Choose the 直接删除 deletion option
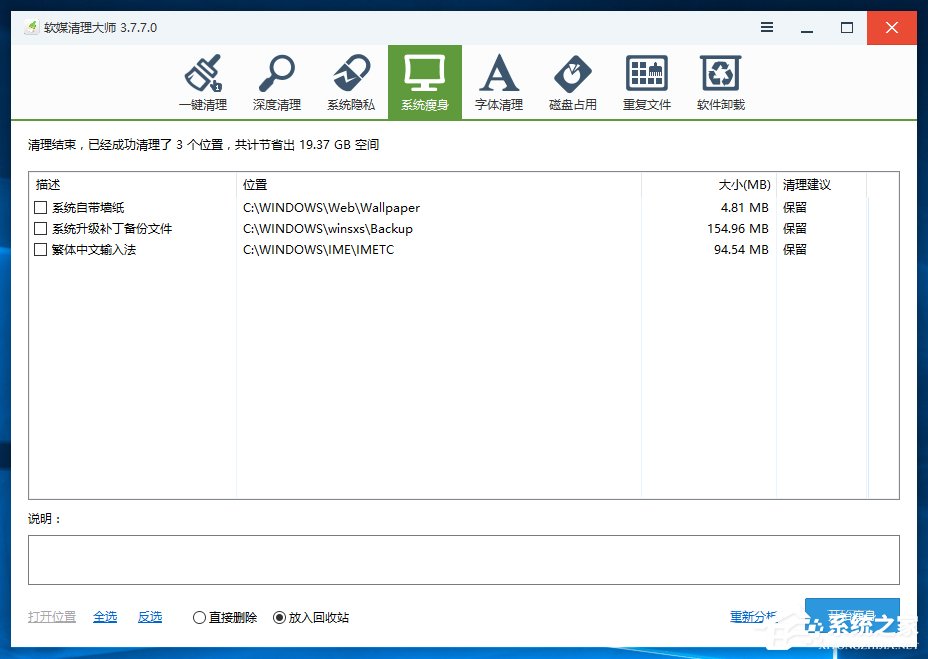This screenshot has width=928, height=659. 198,617
